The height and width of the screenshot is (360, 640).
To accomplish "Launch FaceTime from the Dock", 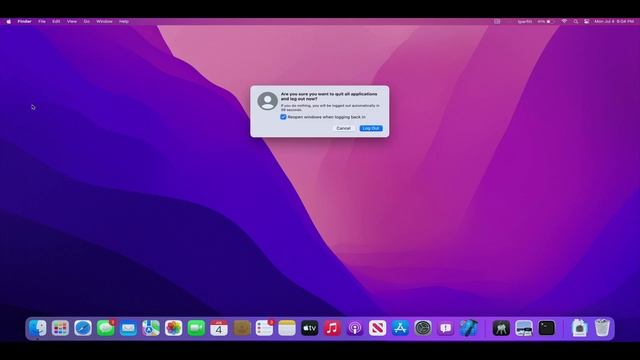I will 196,328.
